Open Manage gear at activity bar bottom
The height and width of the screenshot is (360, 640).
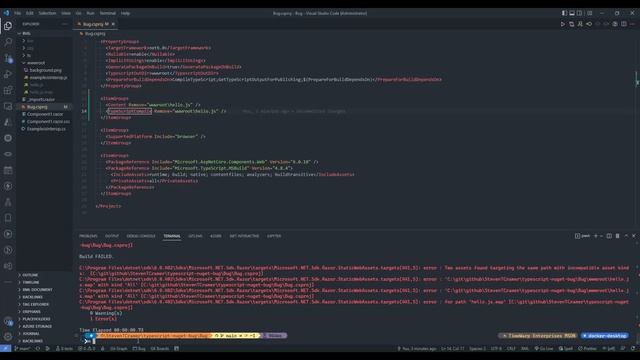tap(8, 336)
